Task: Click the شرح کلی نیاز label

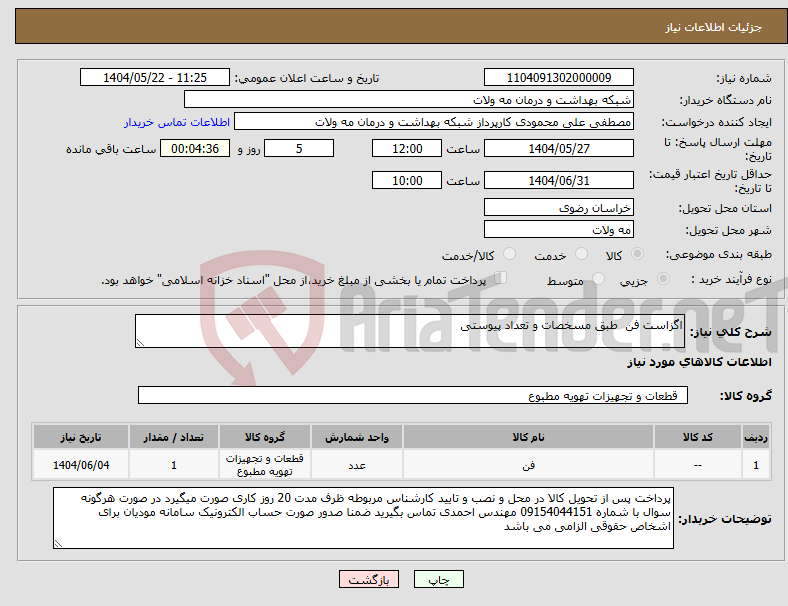Action: (730, 332)
